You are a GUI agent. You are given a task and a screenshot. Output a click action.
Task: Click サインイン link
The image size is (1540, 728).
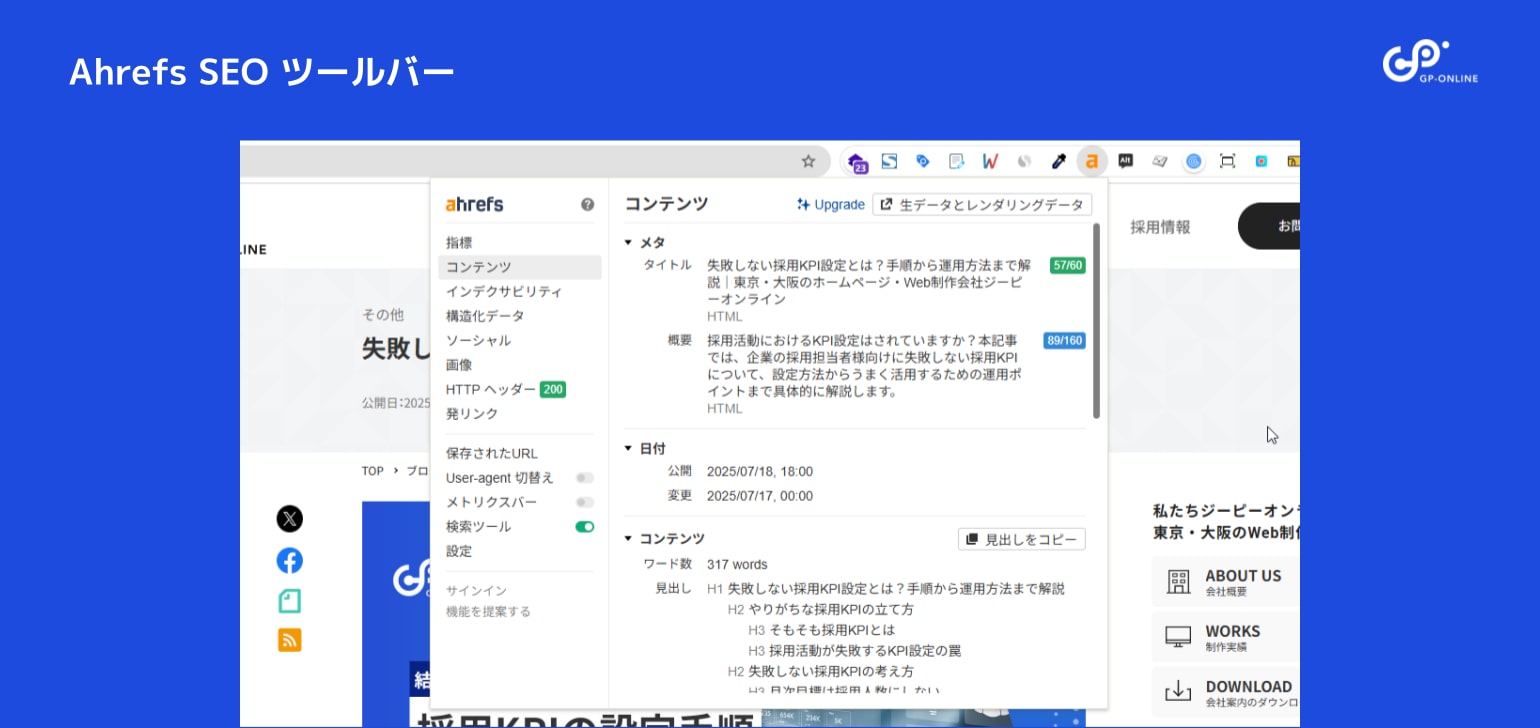coord(476,591)
